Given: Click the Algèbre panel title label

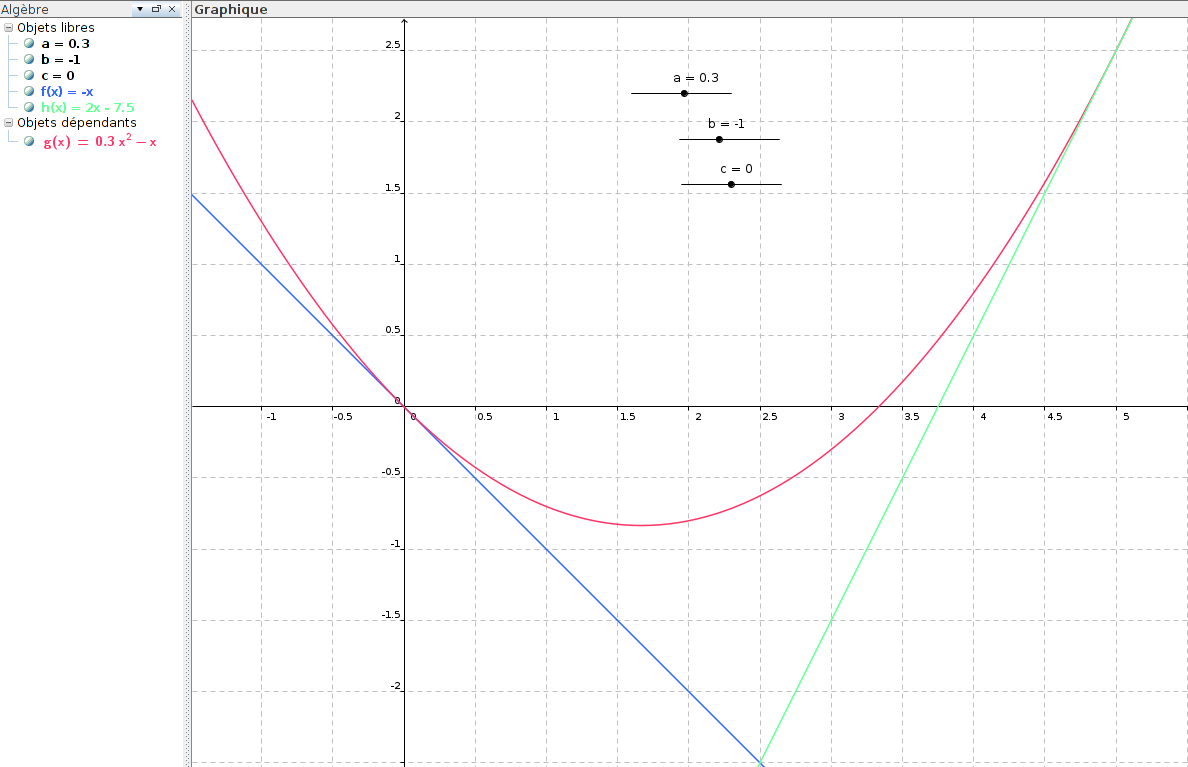Looking at the screenshot, I should click(x=26, y=9).
